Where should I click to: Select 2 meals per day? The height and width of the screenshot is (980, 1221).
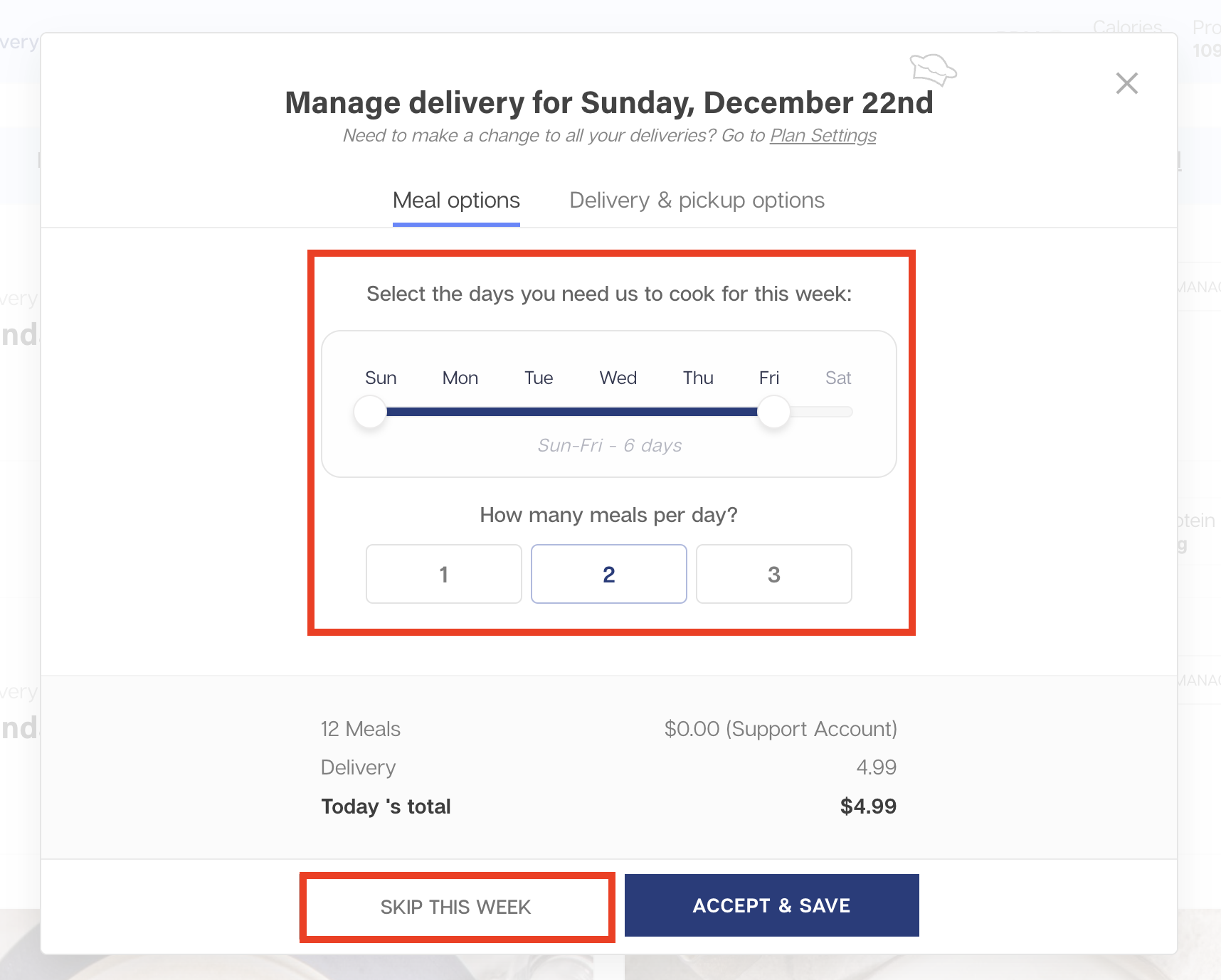[609, 574]
